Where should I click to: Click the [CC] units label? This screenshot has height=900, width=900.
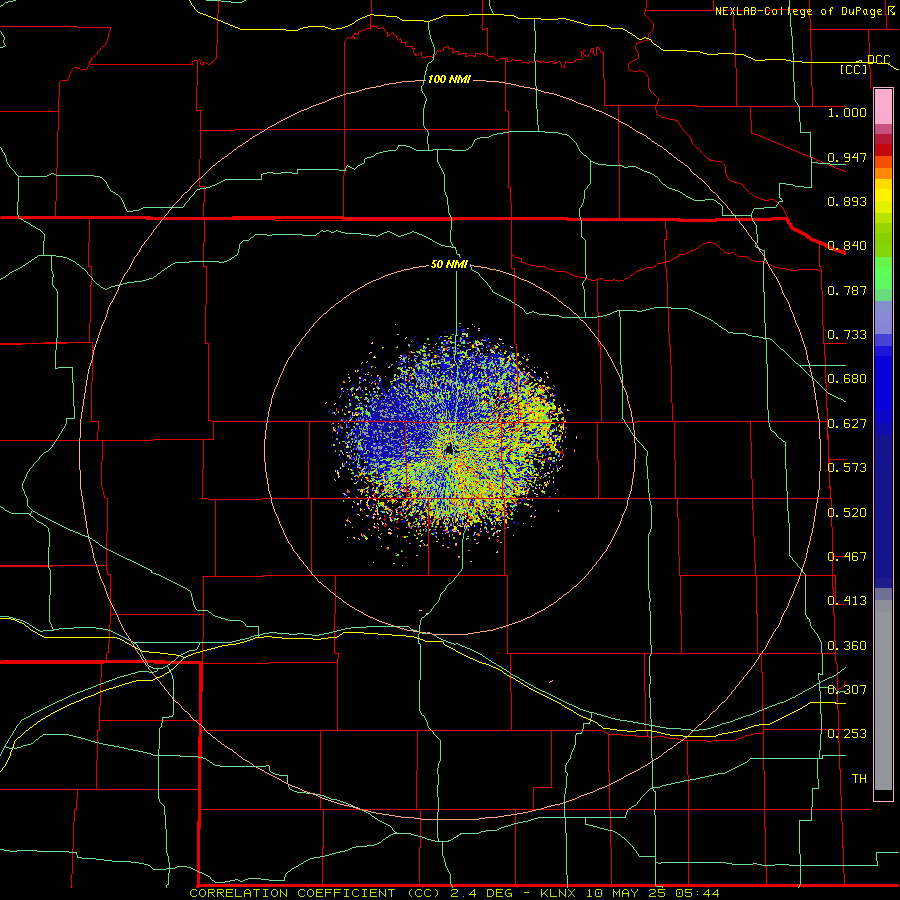tap(854, 69)
